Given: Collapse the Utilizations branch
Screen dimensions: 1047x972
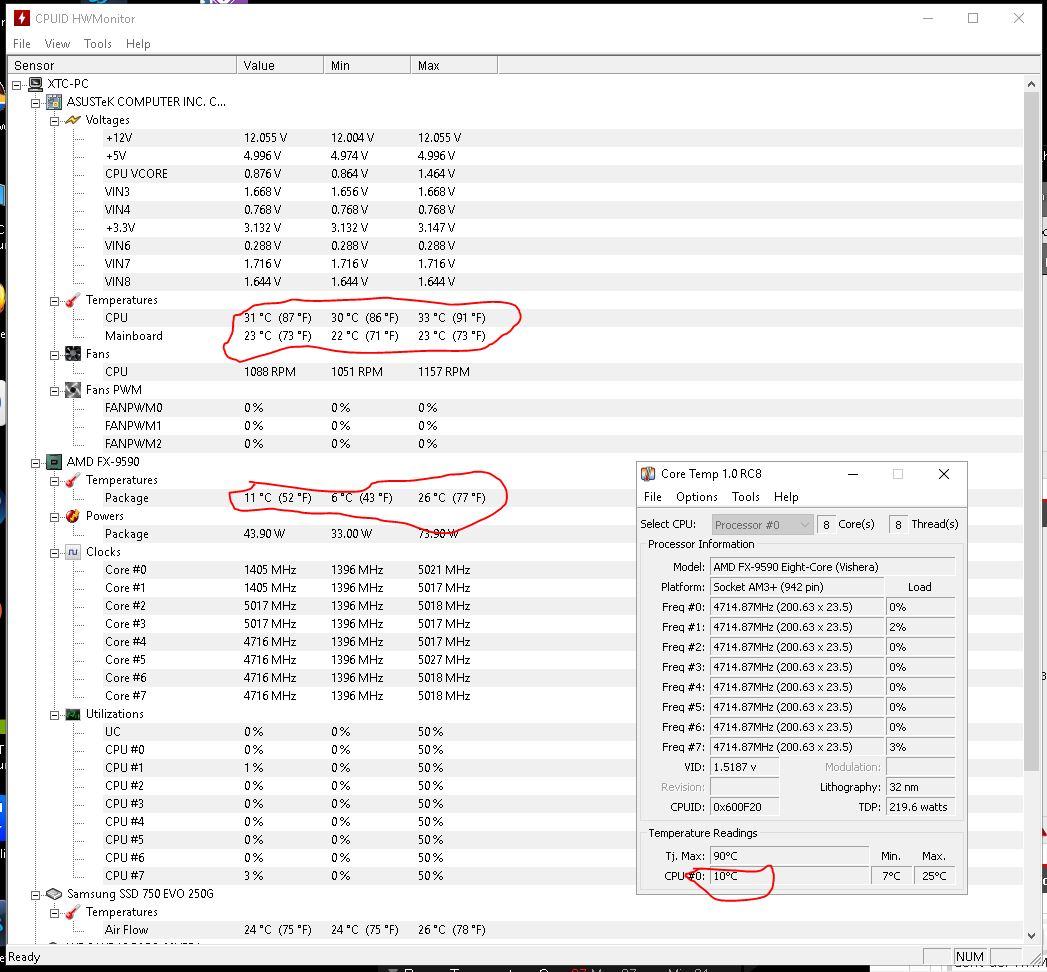Looking at the screenshot, I should [54, 714].
